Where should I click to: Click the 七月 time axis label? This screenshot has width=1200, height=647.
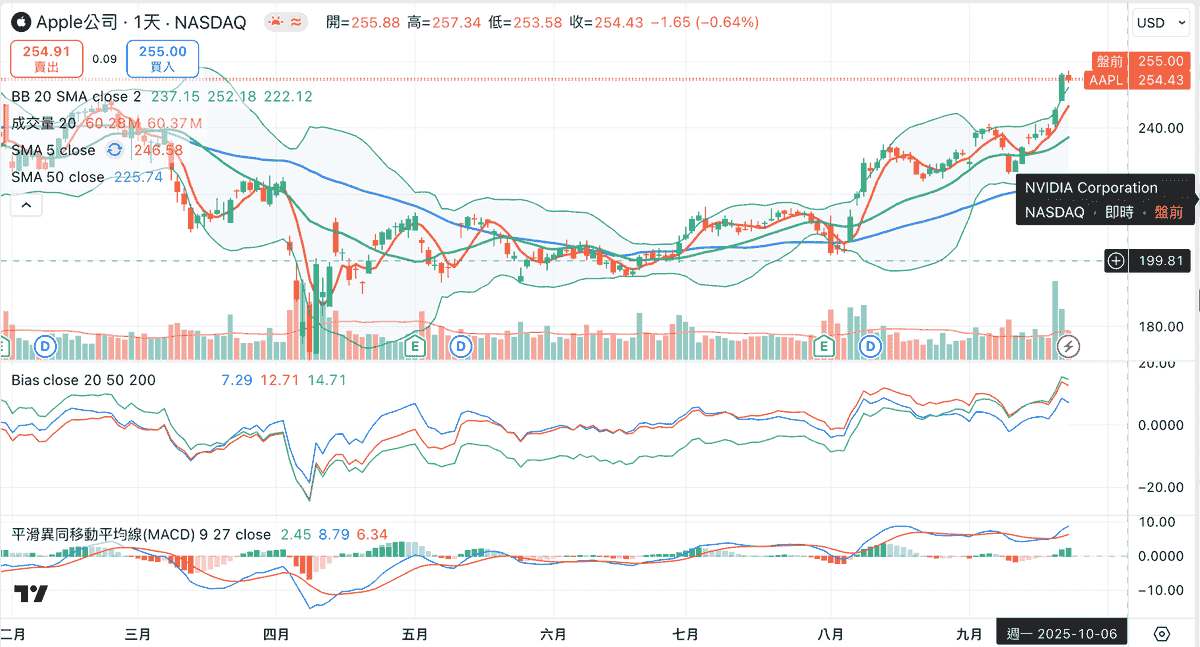coord(686,633)
